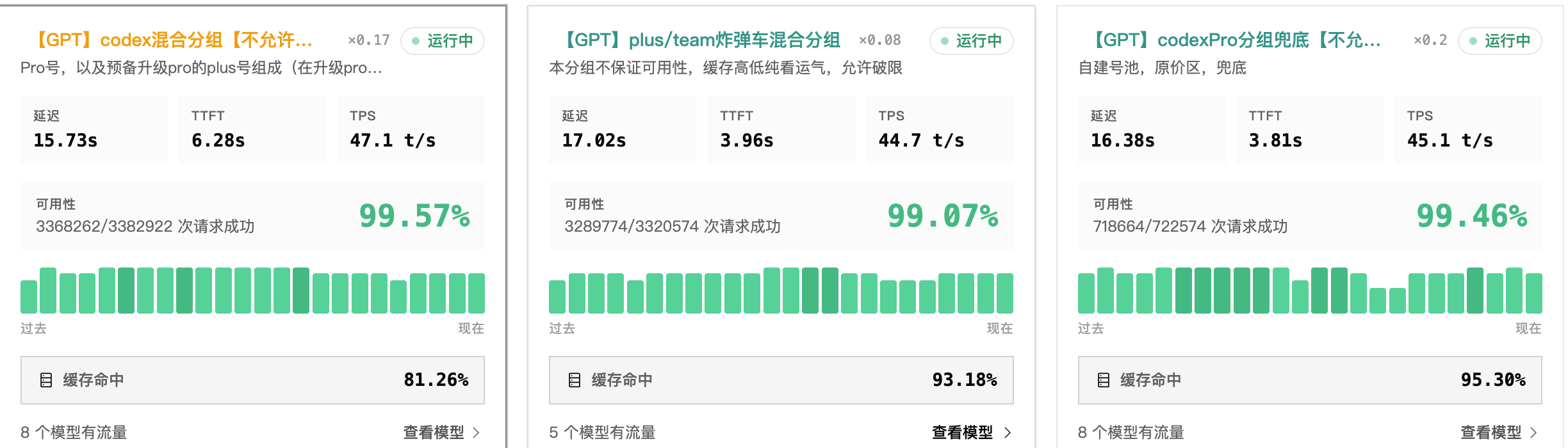1568x448 pixels.
Task: Click 3368262/3382922 次请求成功 text
Action: (x=145, y=227)
